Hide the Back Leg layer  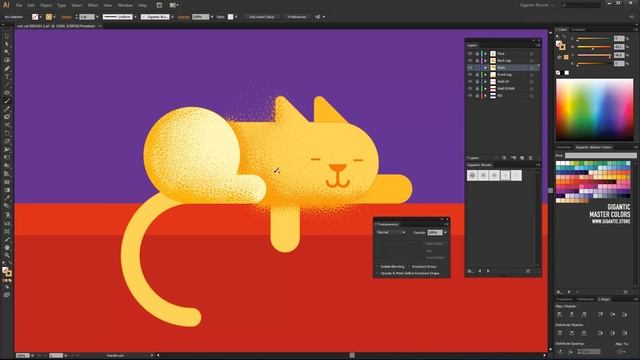click(470, 60)
